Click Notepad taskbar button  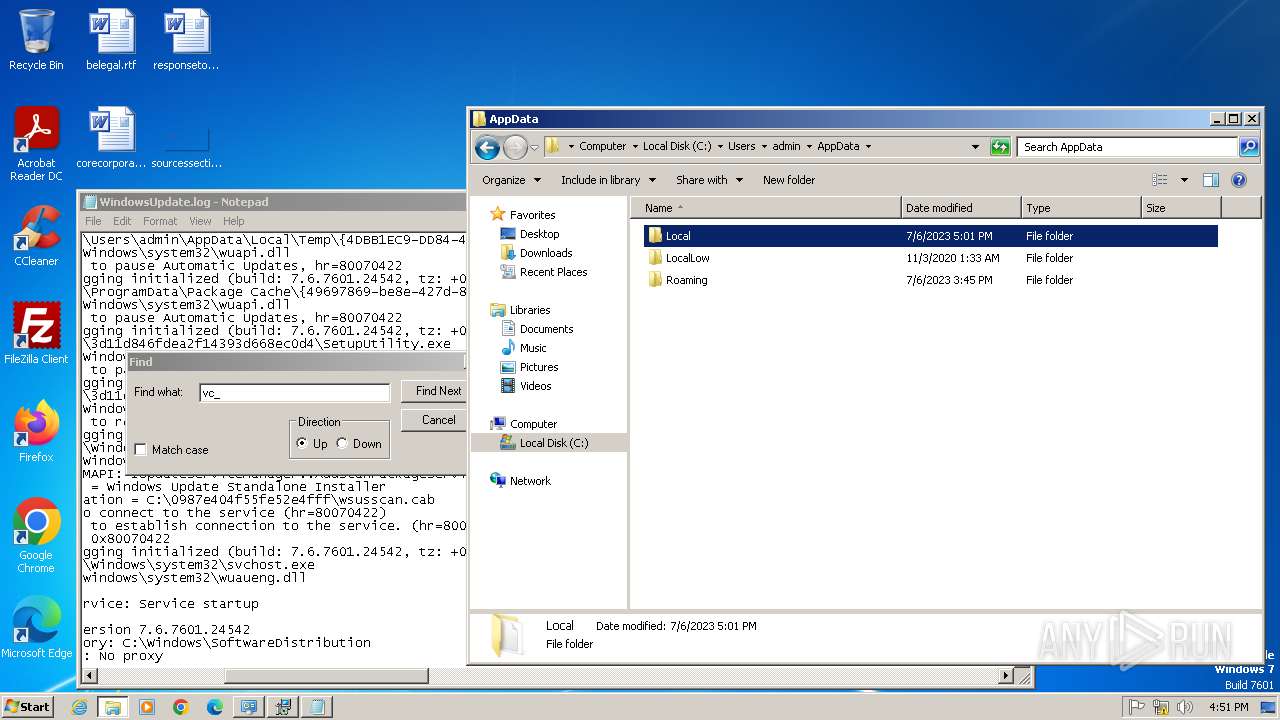(317, 707)
